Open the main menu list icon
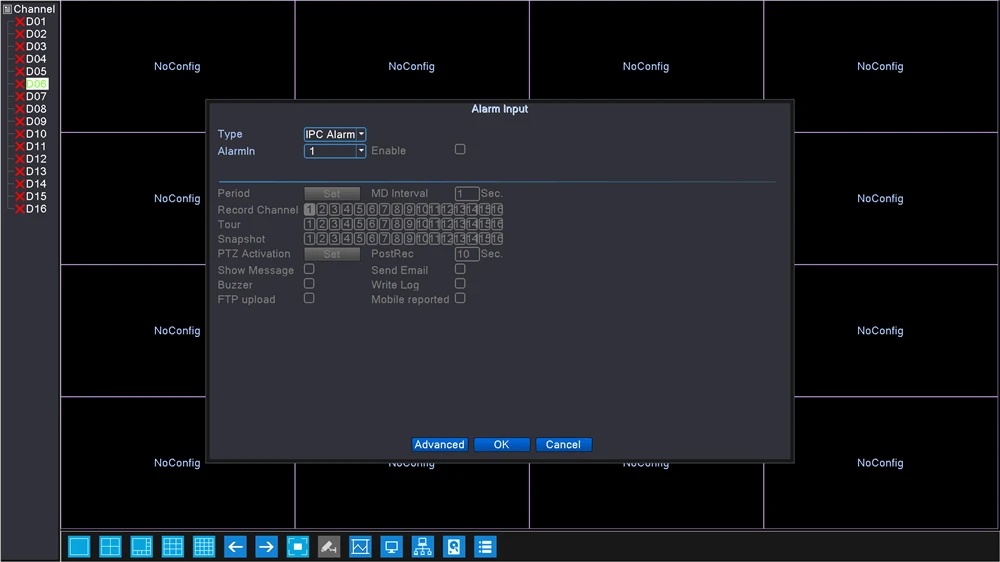 coord(485,547)
